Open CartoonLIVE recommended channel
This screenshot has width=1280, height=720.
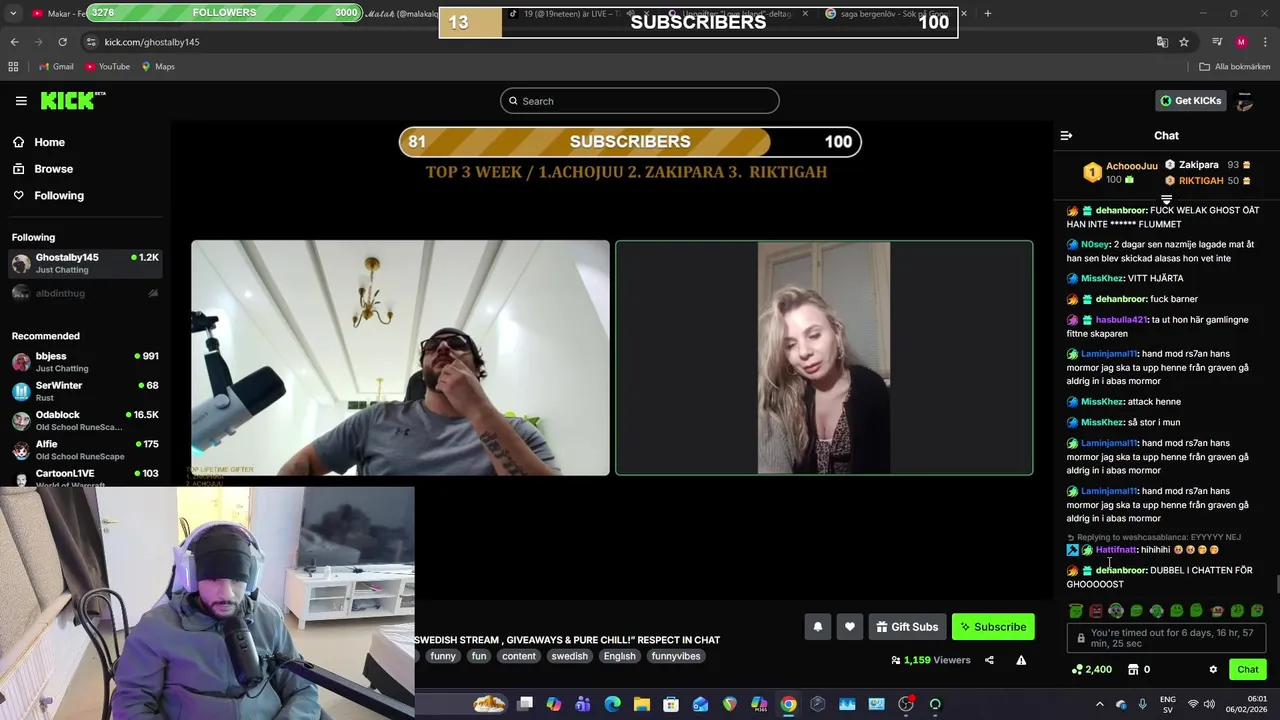point(85,478)
